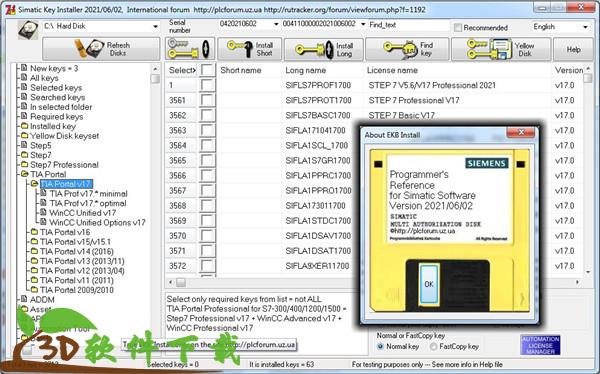Click the two-keys toolbar icon beside Install Short

coord(190,49)
